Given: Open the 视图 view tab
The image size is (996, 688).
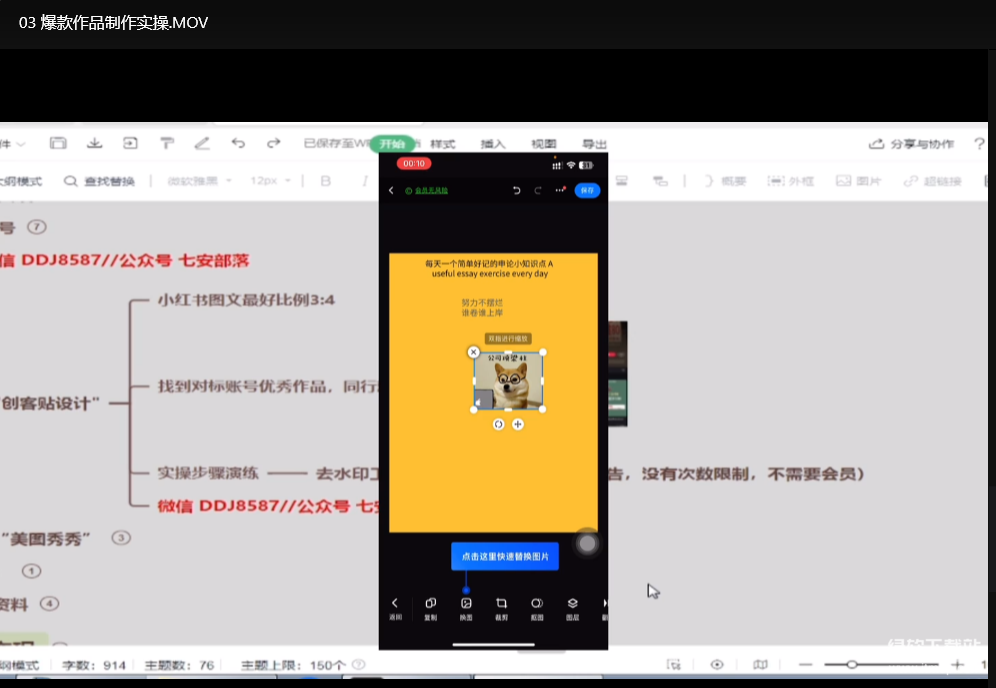Looking at the screenshot, I should tap(544, 144).
